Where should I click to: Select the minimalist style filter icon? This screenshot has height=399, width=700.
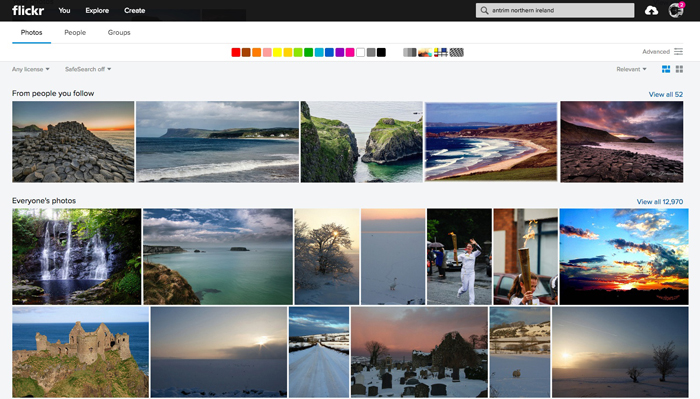click(x=441, y=52)
